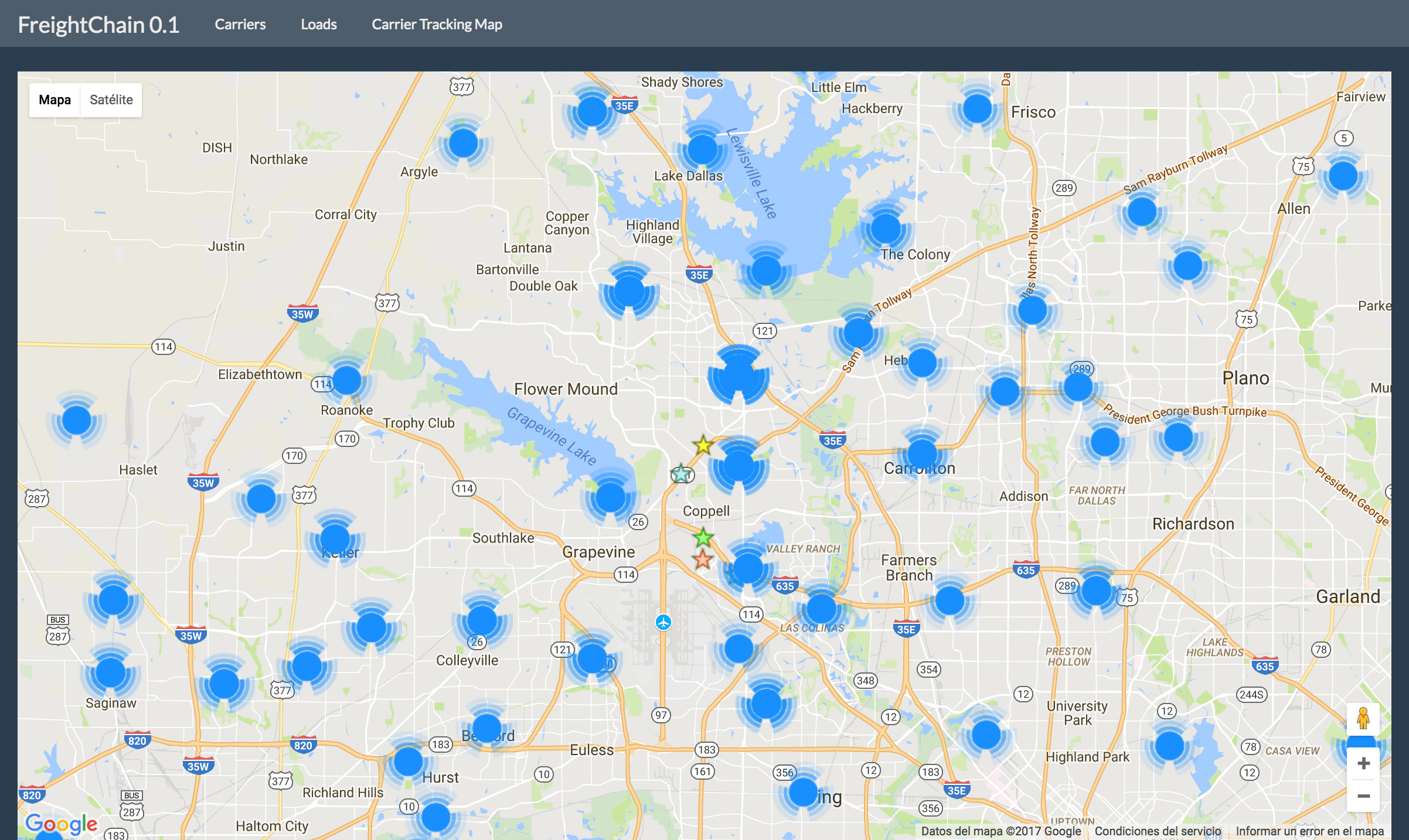Click the DFW airport plane icon
The image size is (1409, 840).
(663, 622)
